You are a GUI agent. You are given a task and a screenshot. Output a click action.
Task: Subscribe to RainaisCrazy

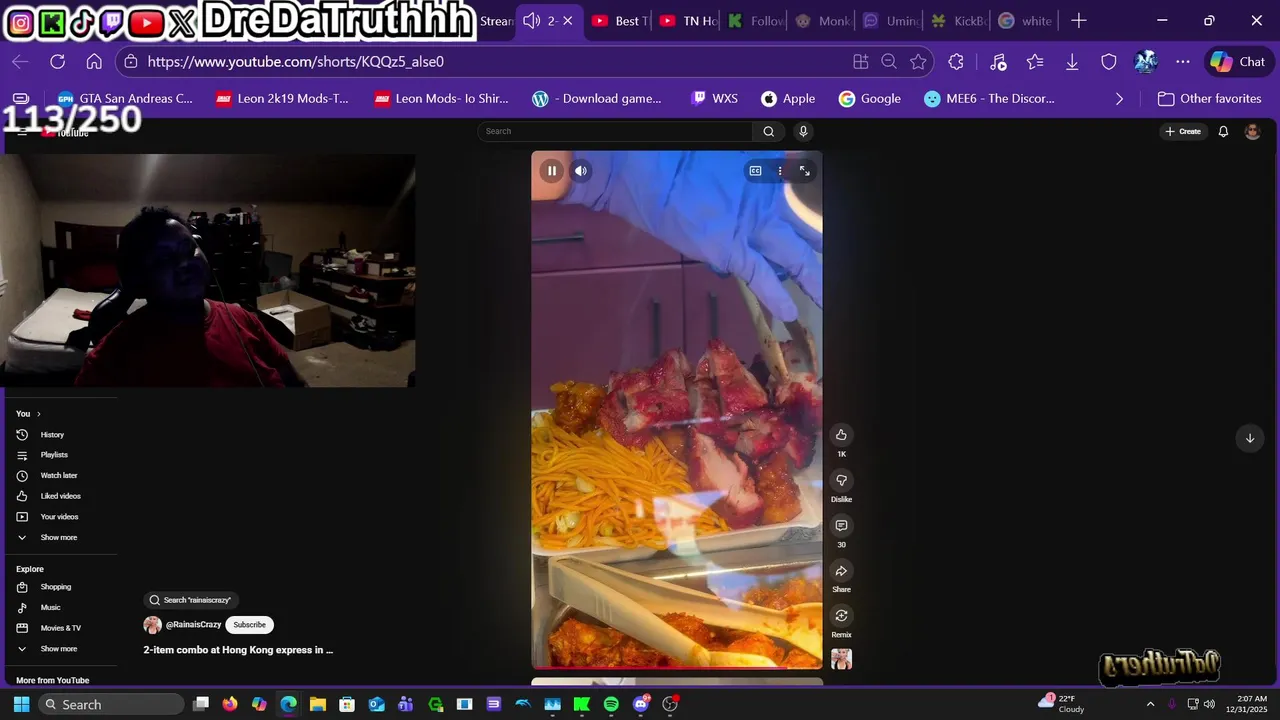[x=249, y=625]
